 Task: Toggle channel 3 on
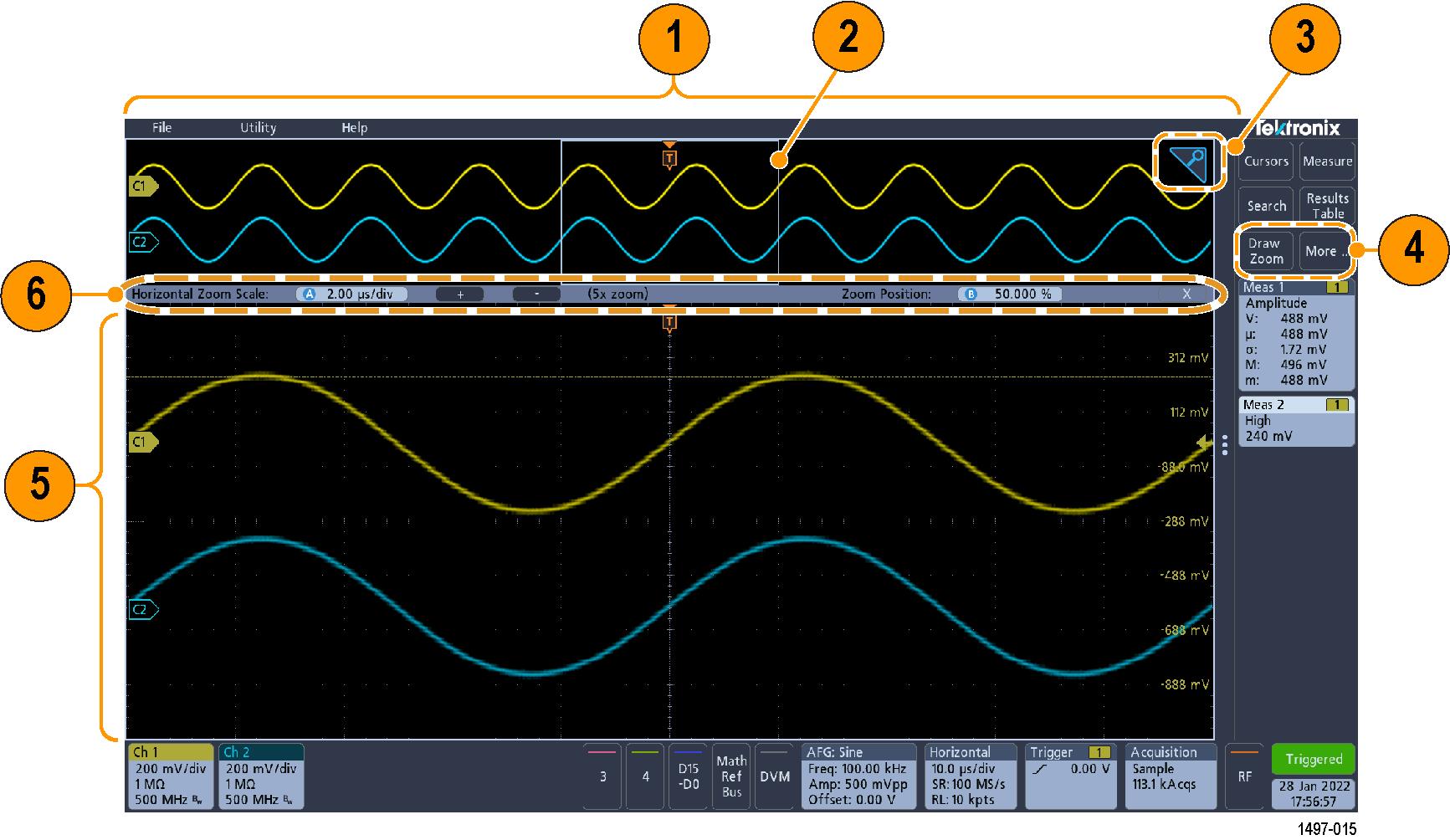[602, 776]
